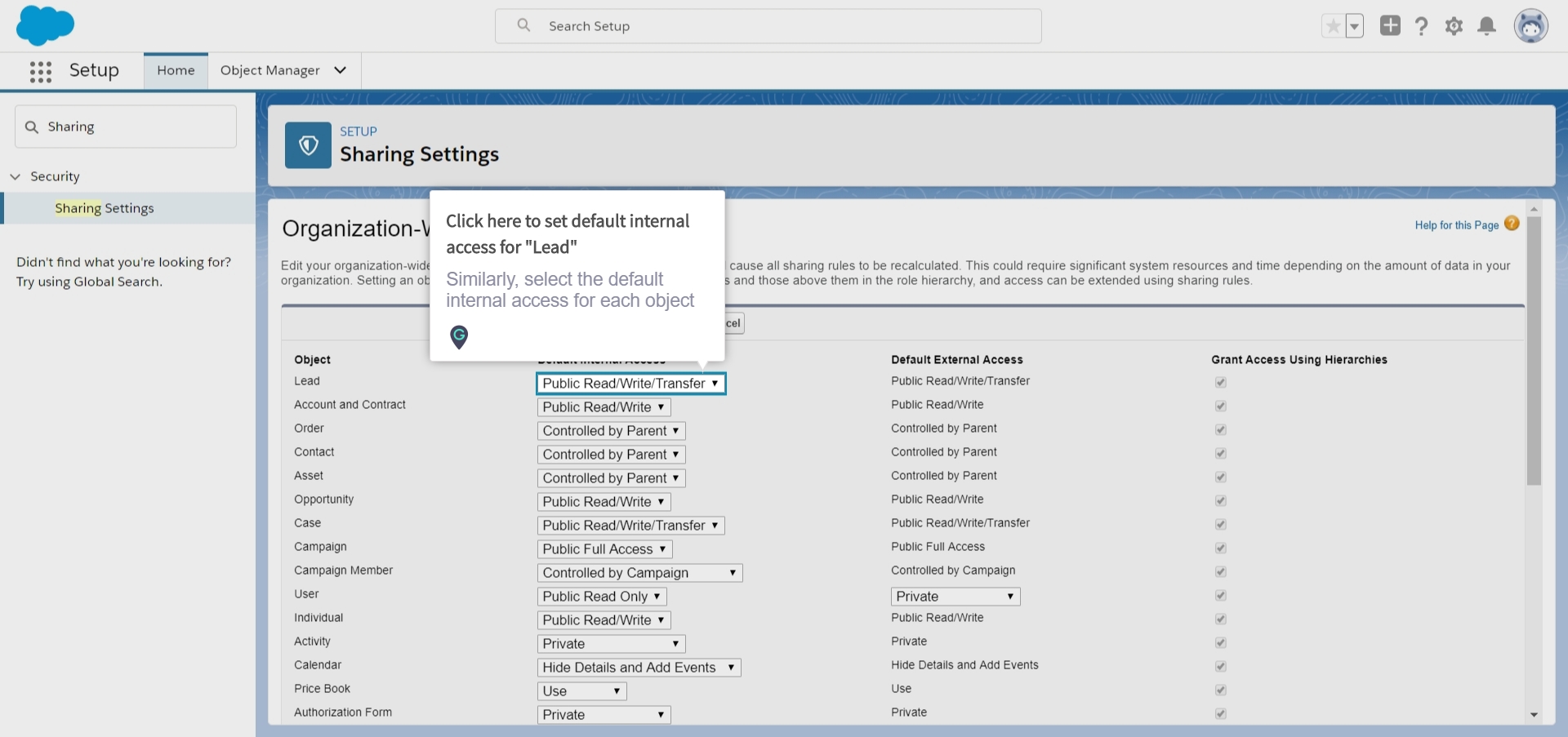
Task: Open the Setup gear icon
Action: 1454,26
